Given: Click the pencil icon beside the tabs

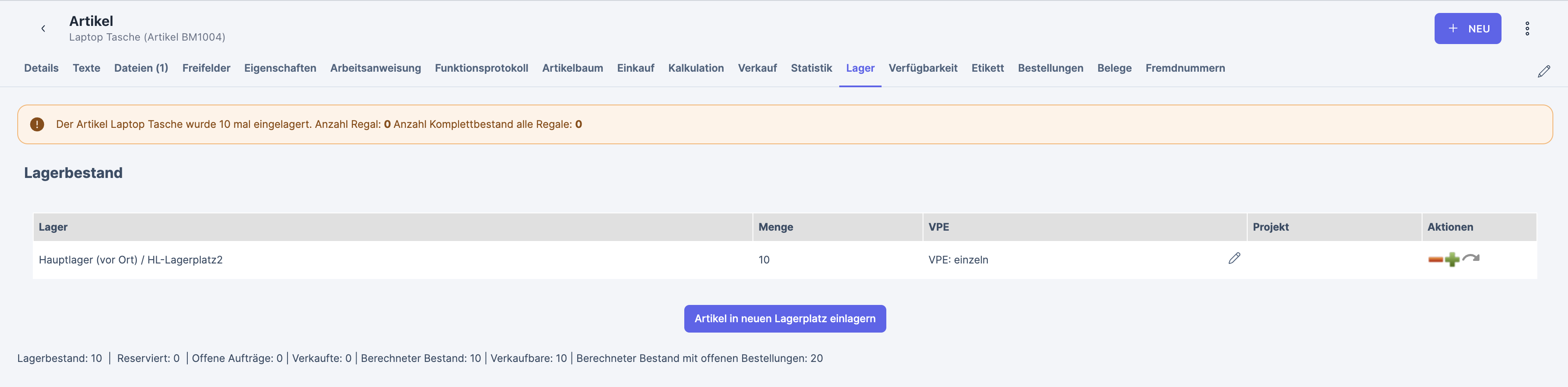Looking at the screenshot, I should point(1544,71).
